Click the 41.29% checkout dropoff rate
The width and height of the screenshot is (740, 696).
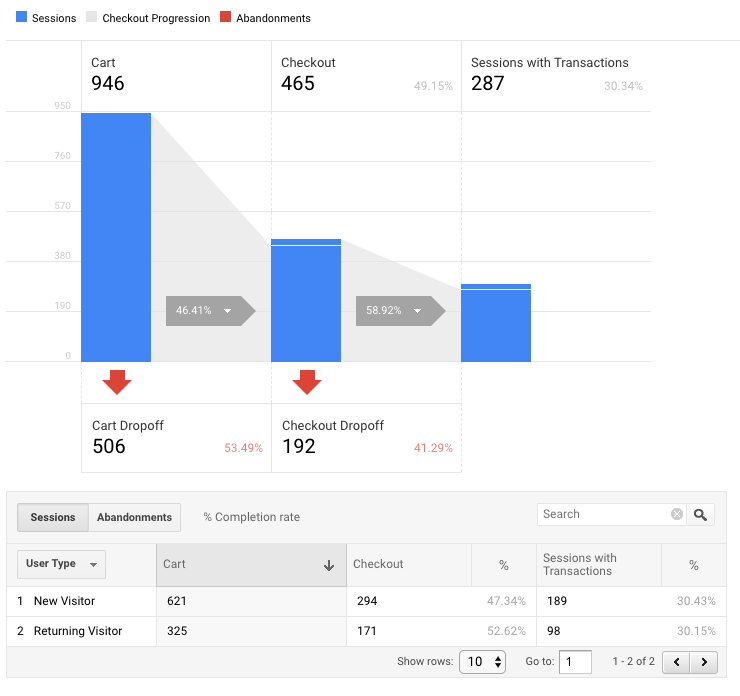(x=433, y=448)
